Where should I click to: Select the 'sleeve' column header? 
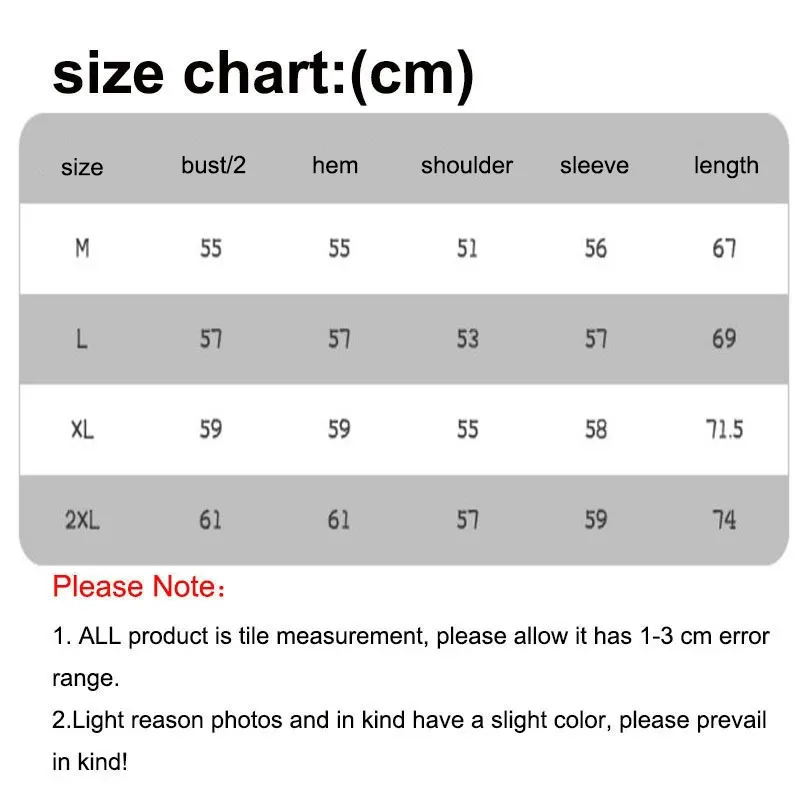point(594,165)
